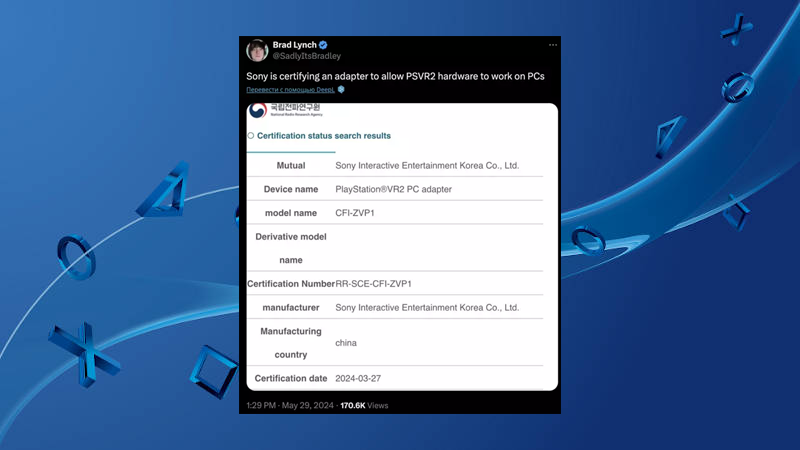800x450 pixels.
Task: Click the Brad Lynch display name
Action: pyautogui.click(x=294, y=45)
